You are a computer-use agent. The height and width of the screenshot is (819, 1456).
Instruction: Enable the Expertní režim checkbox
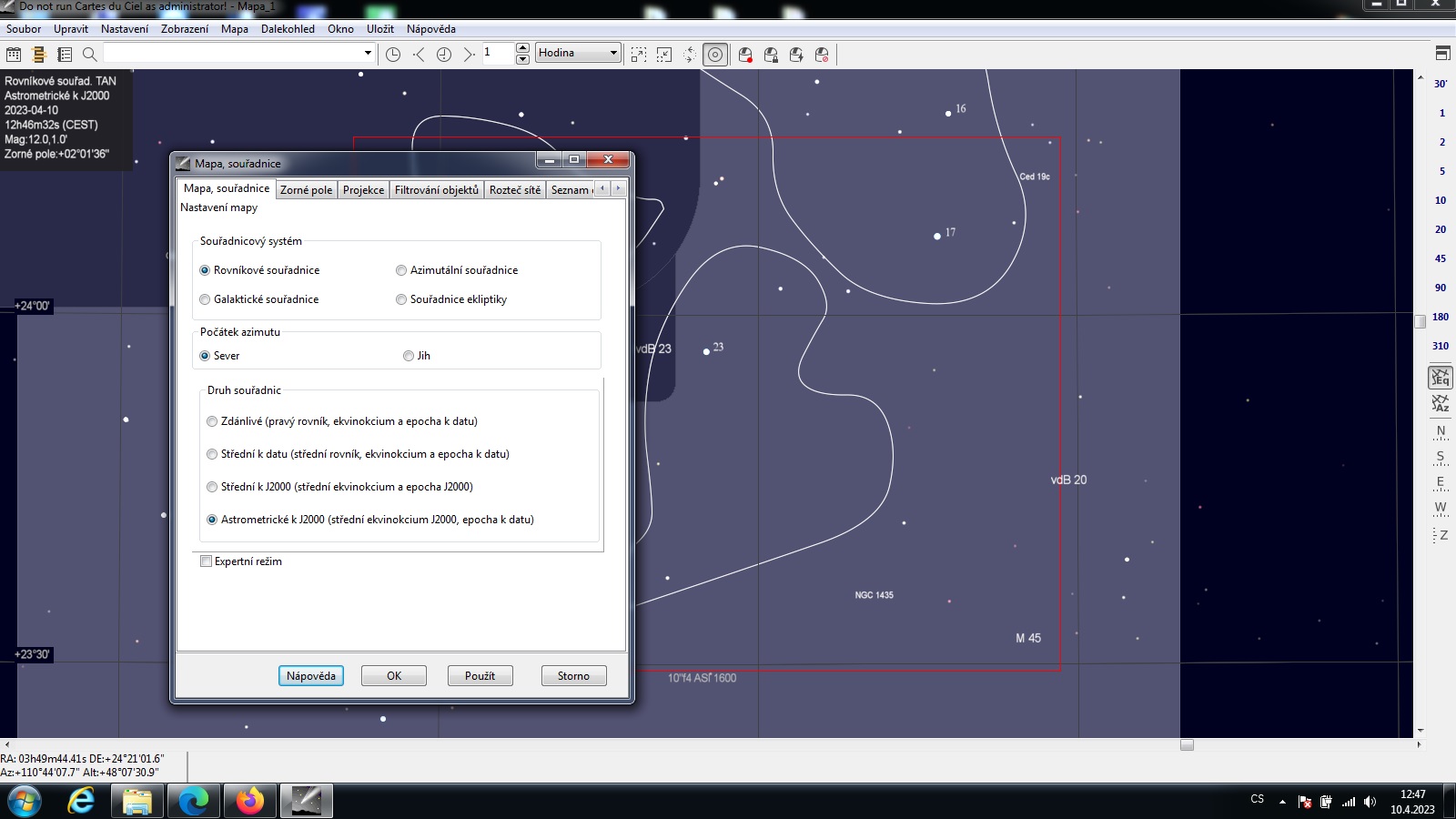click(x=207, y=561)
